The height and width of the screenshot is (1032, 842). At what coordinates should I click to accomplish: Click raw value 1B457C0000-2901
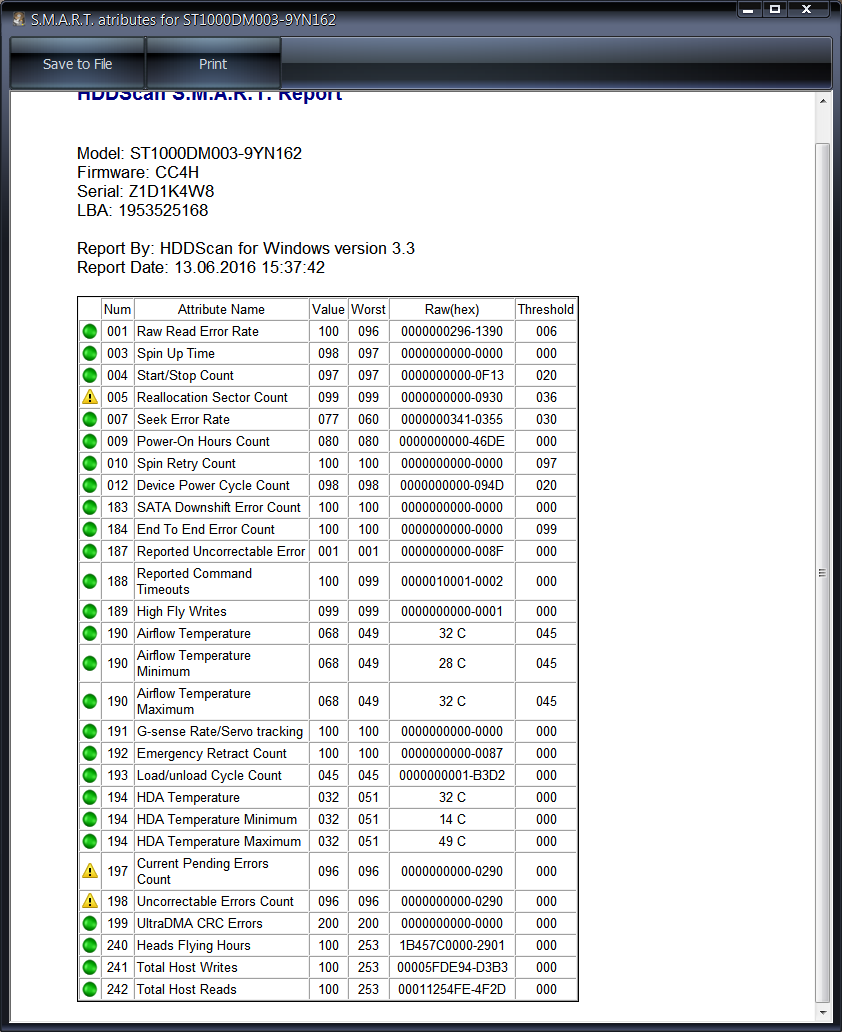pyautogui.click(x=452, y=946)
